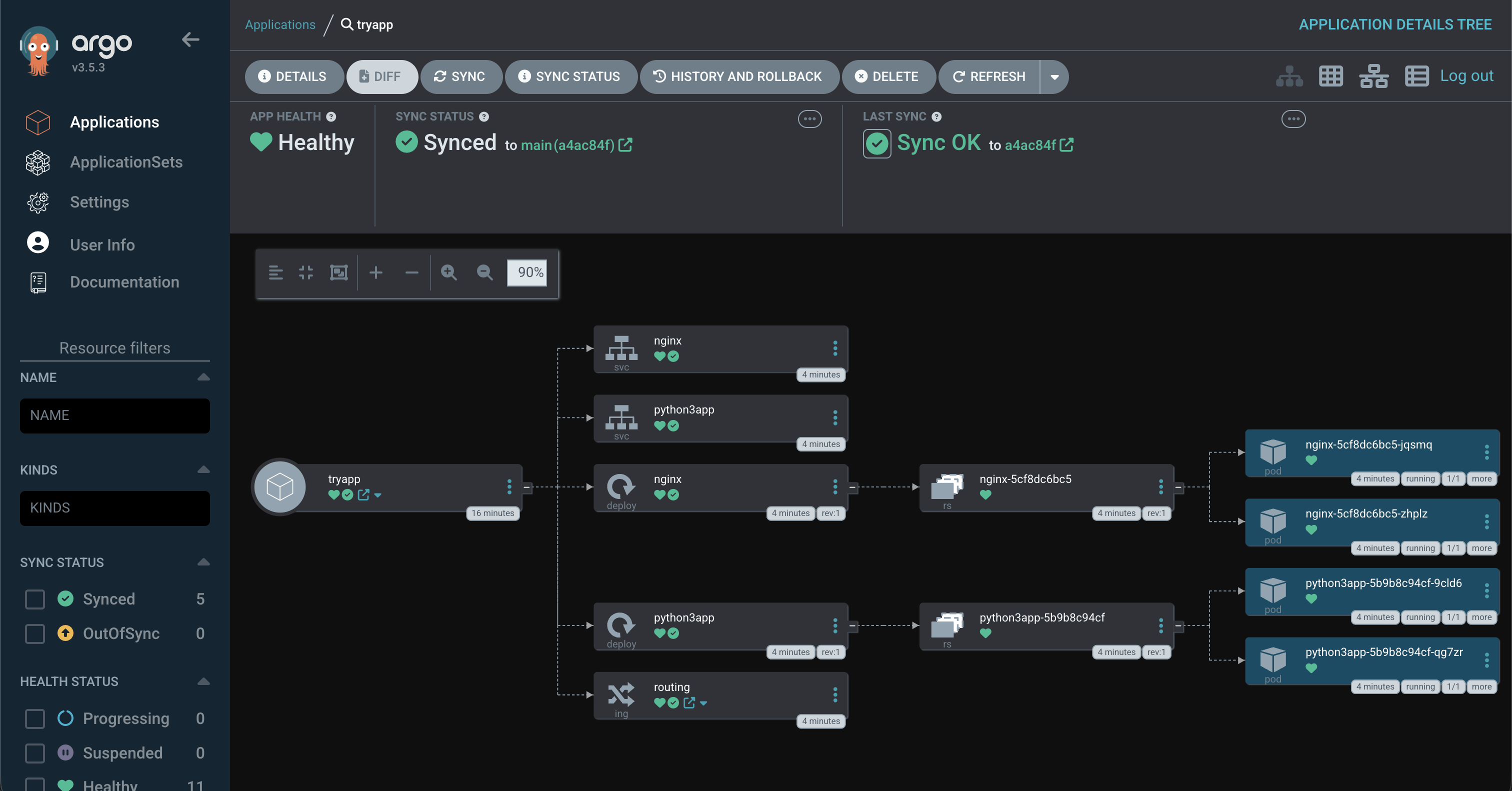Screen dimensions: 1512x791
Task: Switch to network view icon
Action: 1373,76
